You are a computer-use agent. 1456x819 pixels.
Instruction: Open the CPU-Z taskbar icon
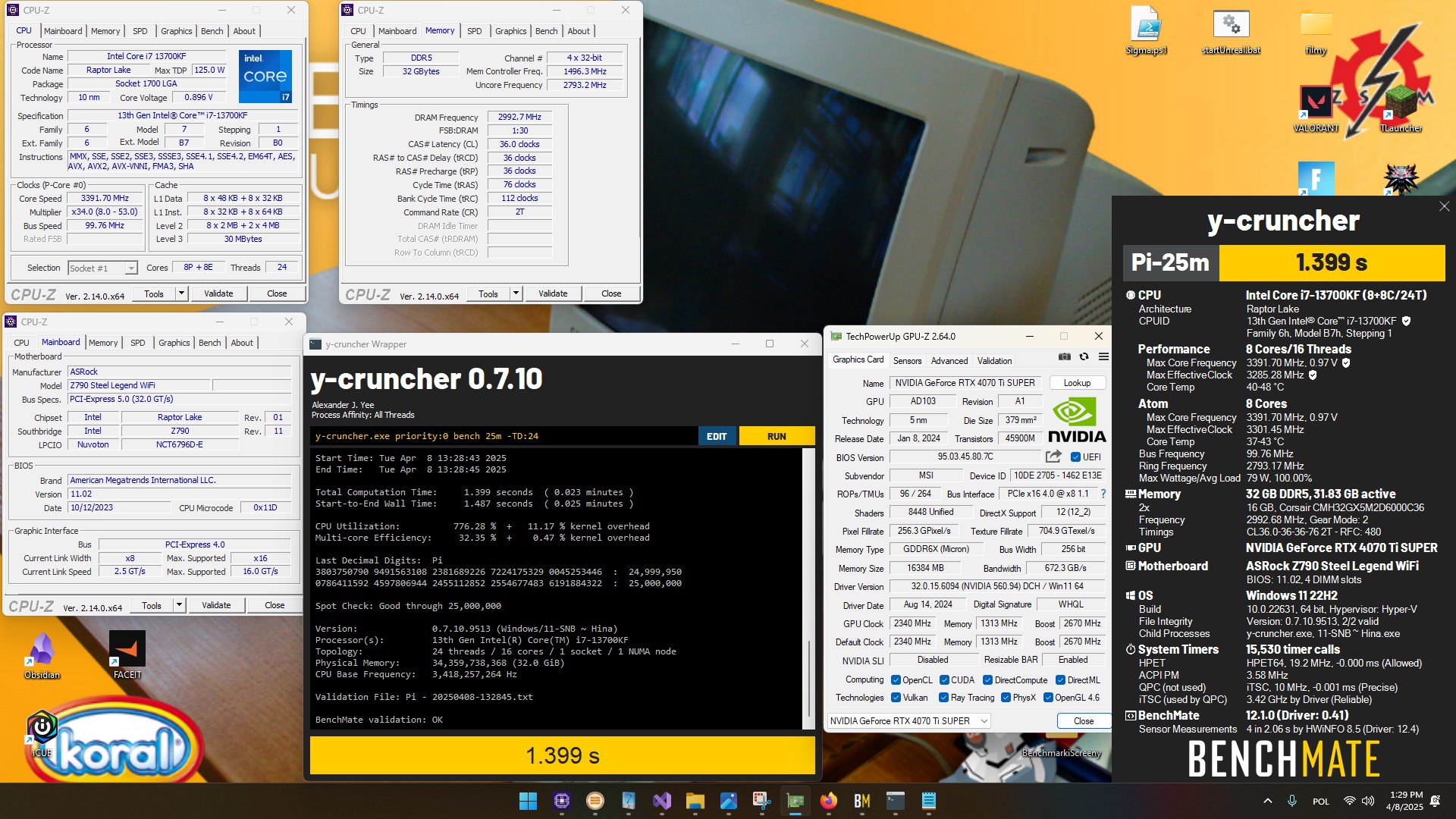(561, 801)
